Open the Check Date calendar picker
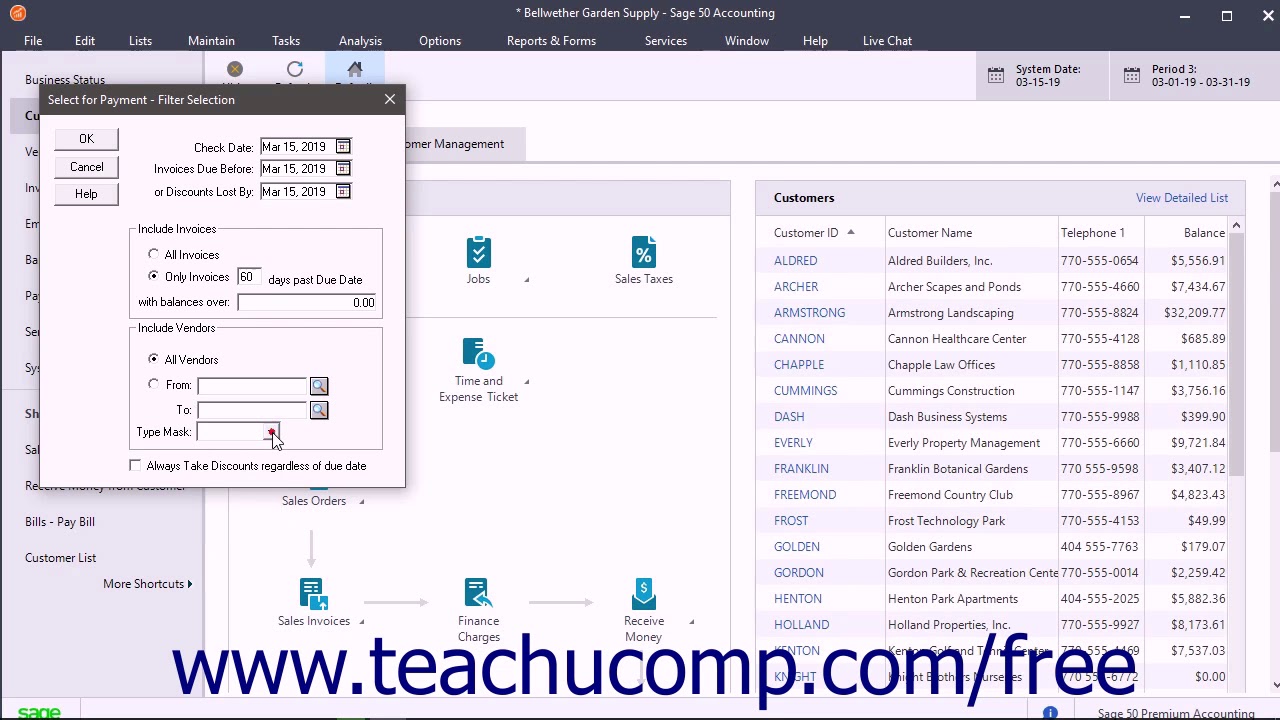The height and width of the screenshot is (720, 1280). (x=343, y=147)
